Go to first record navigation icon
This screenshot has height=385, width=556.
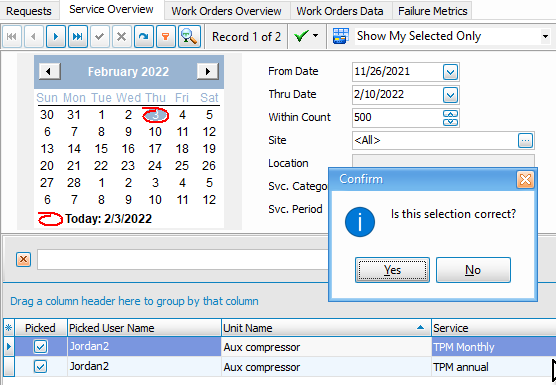click(12, 36)
